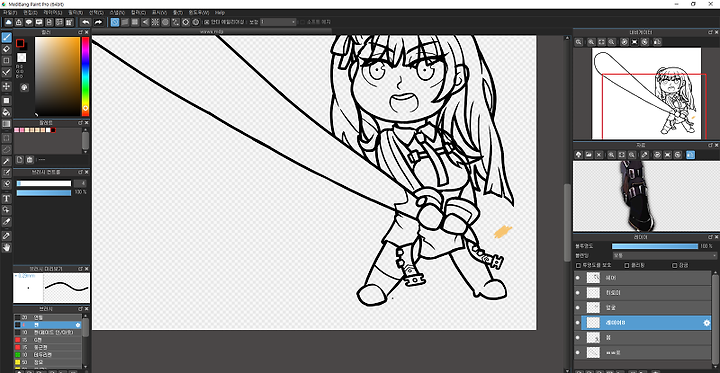Open the Help menu
Viewport: 720px width, 373px height.
220,13
